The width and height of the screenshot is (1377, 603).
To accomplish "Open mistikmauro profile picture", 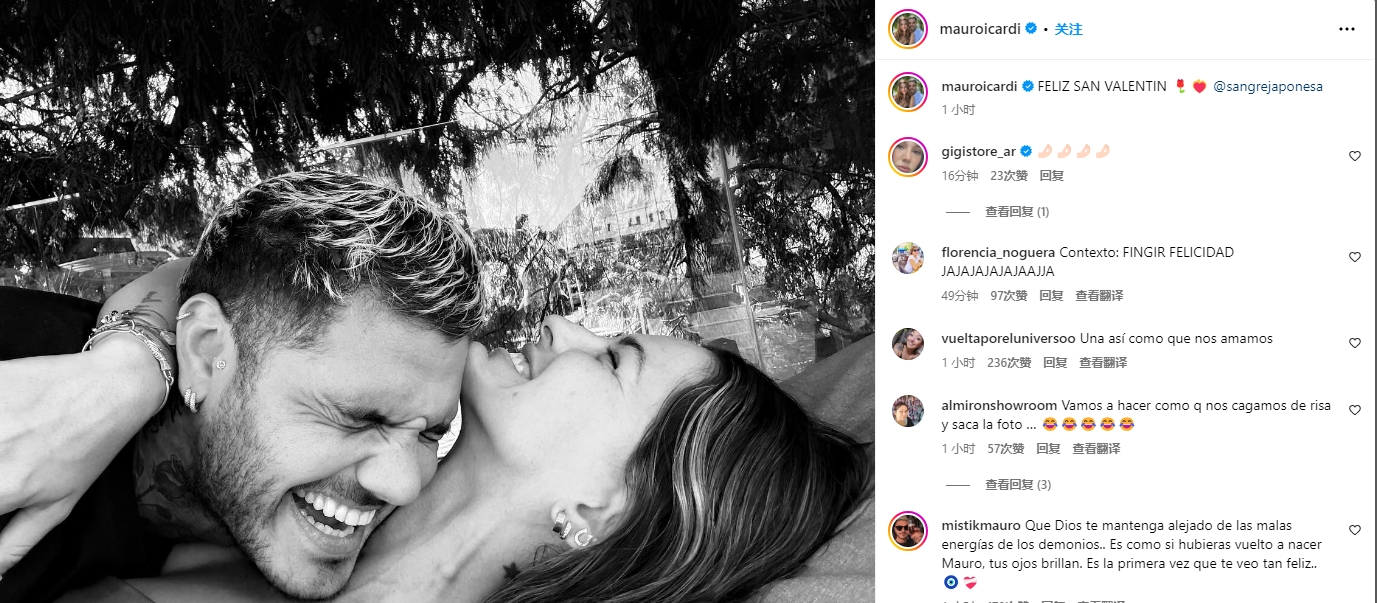I will 908,531.
